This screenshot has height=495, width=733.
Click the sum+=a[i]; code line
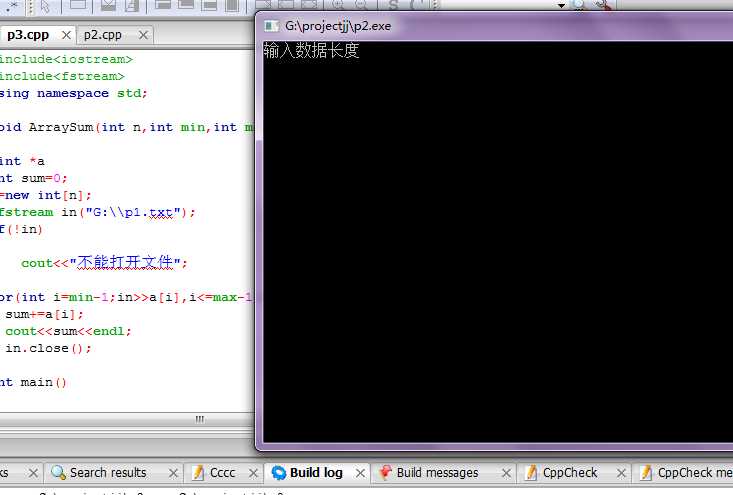(x=44, y=314)
